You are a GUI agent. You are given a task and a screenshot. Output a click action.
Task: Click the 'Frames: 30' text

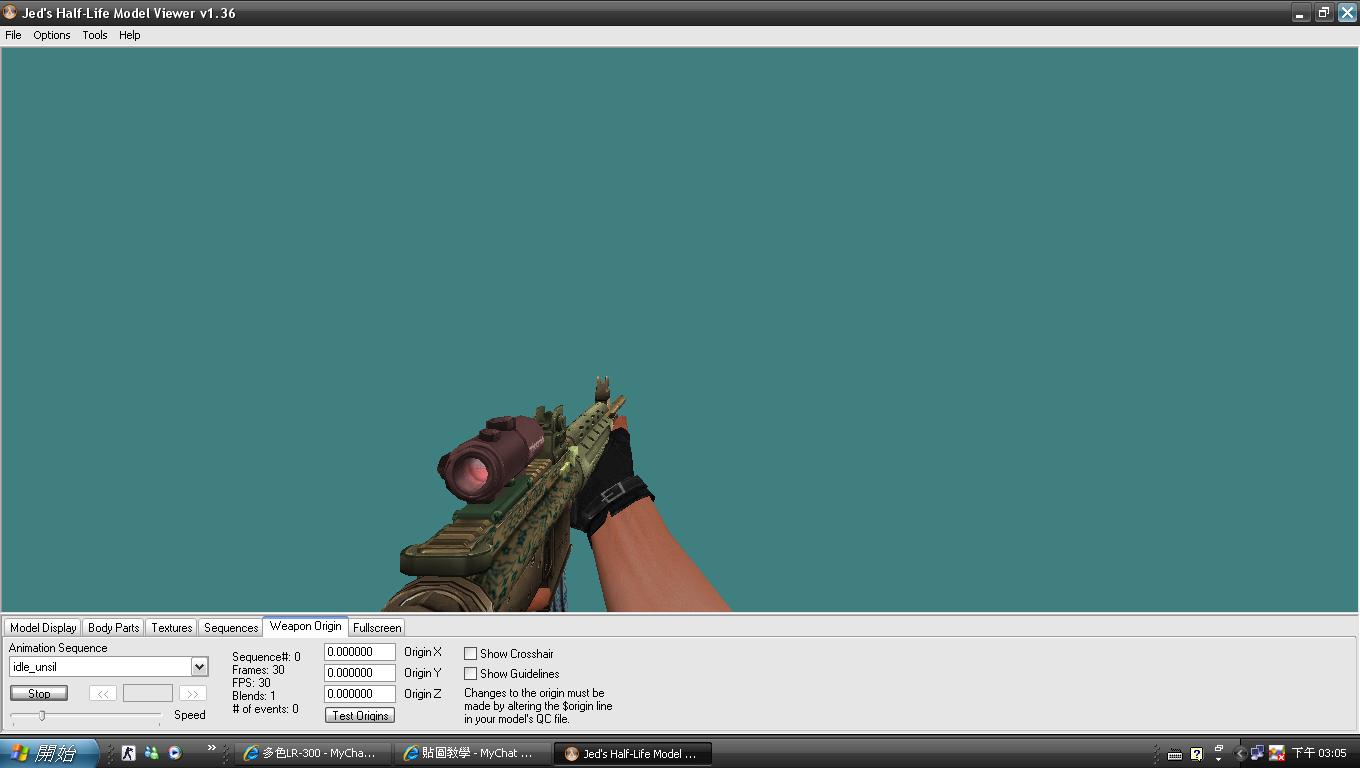pyautogui.click(x=258, y=670)
